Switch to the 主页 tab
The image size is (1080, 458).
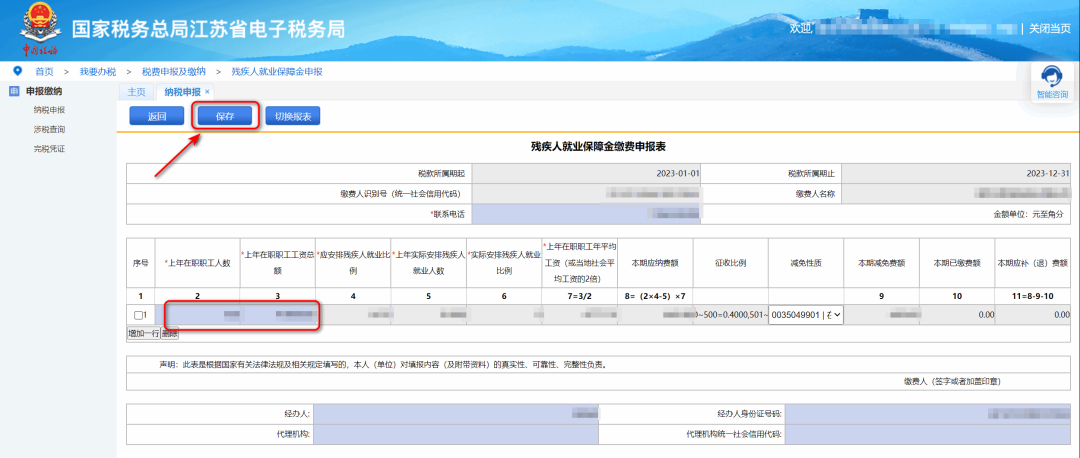click(136, 92)
